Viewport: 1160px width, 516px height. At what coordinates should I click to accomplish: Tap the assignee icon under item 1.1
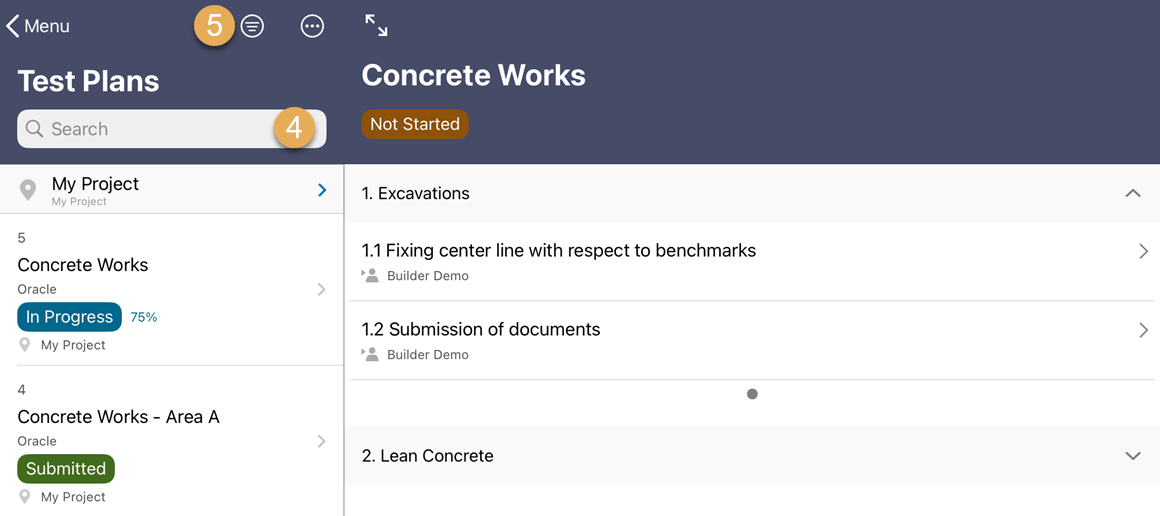pyautogui.click(x=370, y=275)
